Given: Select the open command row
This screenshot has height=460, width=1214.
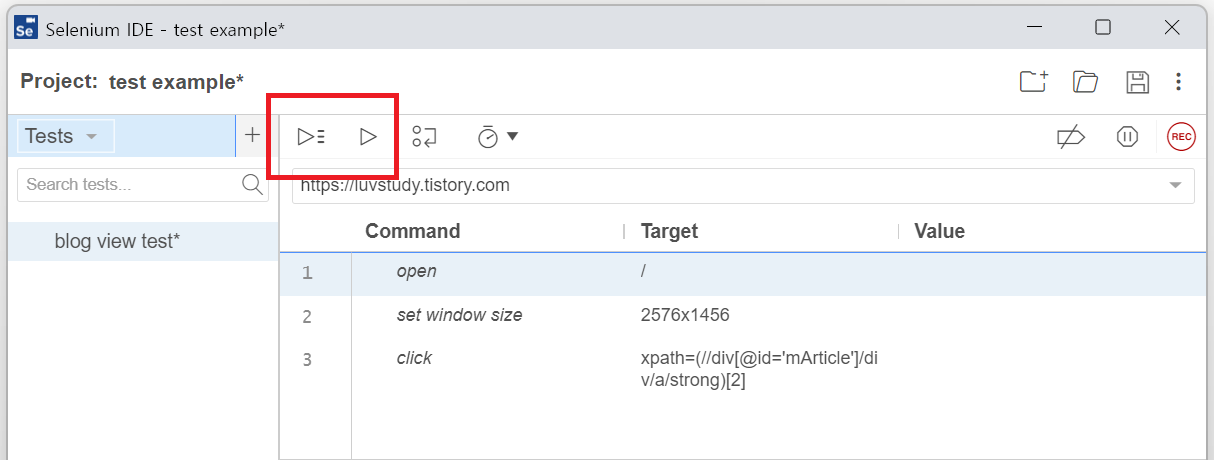Looking at the screenshot, I should pyautogui.click(x=743, y=273).
